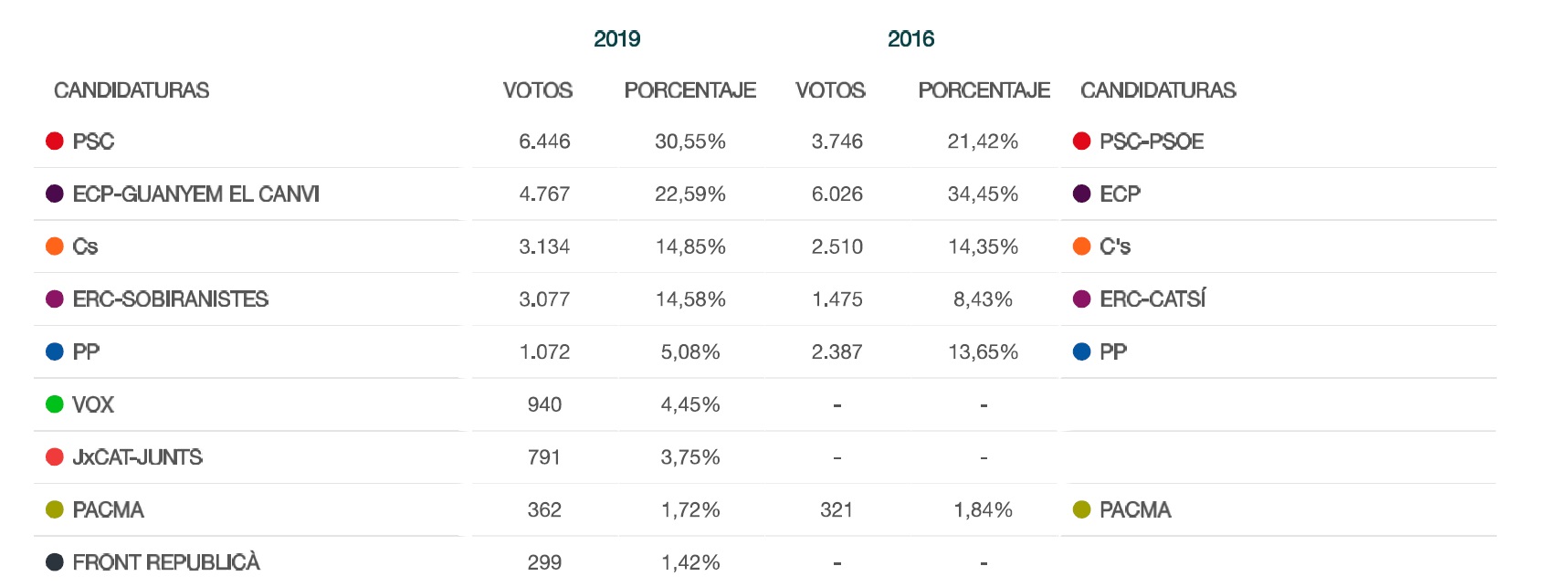Open the JxCAT-JUNTS candidature name
Image resolution: width=1568 pixels, height=587 pixels.
point(138,457)
